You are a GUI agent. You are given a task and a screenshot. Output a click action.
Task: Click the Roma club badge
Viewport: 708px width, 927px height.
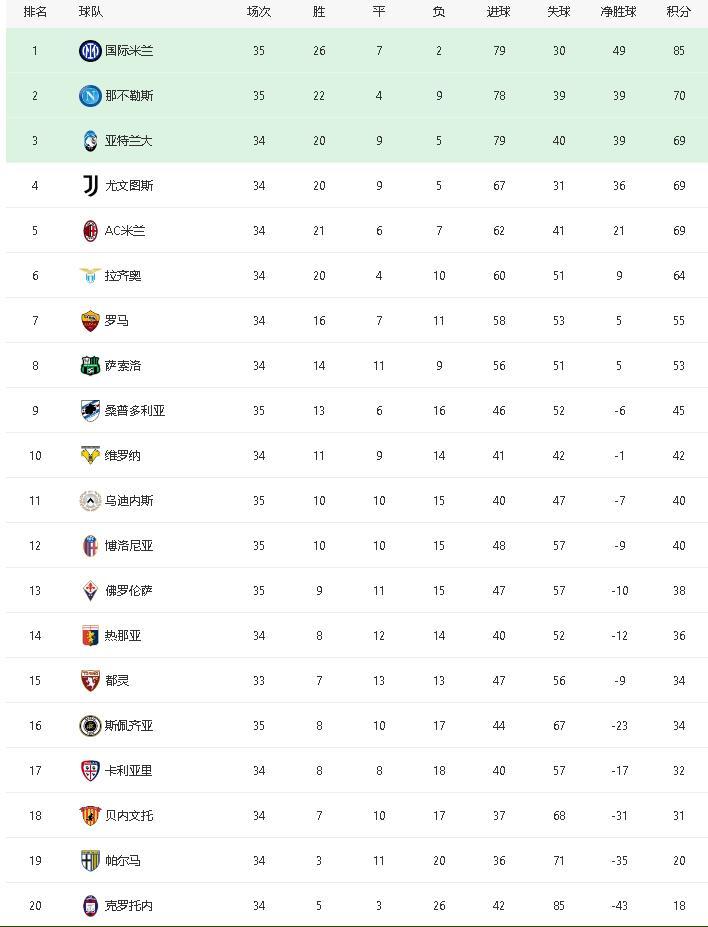click(x=90, y=320)
